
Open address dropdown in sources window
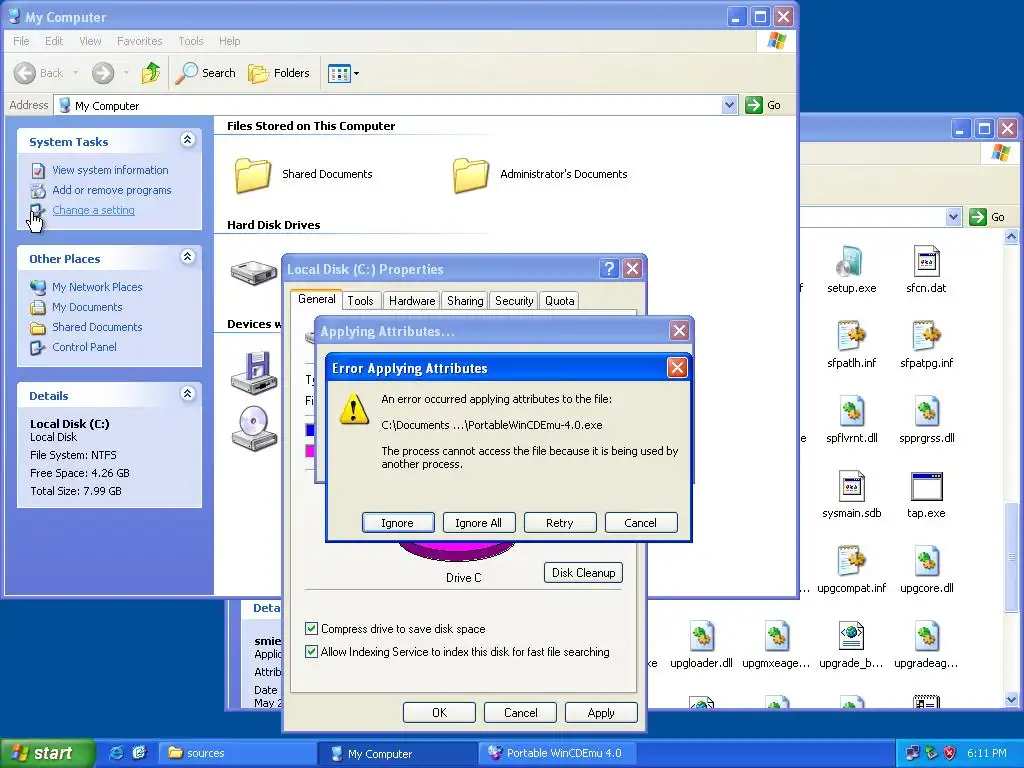pos(953,217)
